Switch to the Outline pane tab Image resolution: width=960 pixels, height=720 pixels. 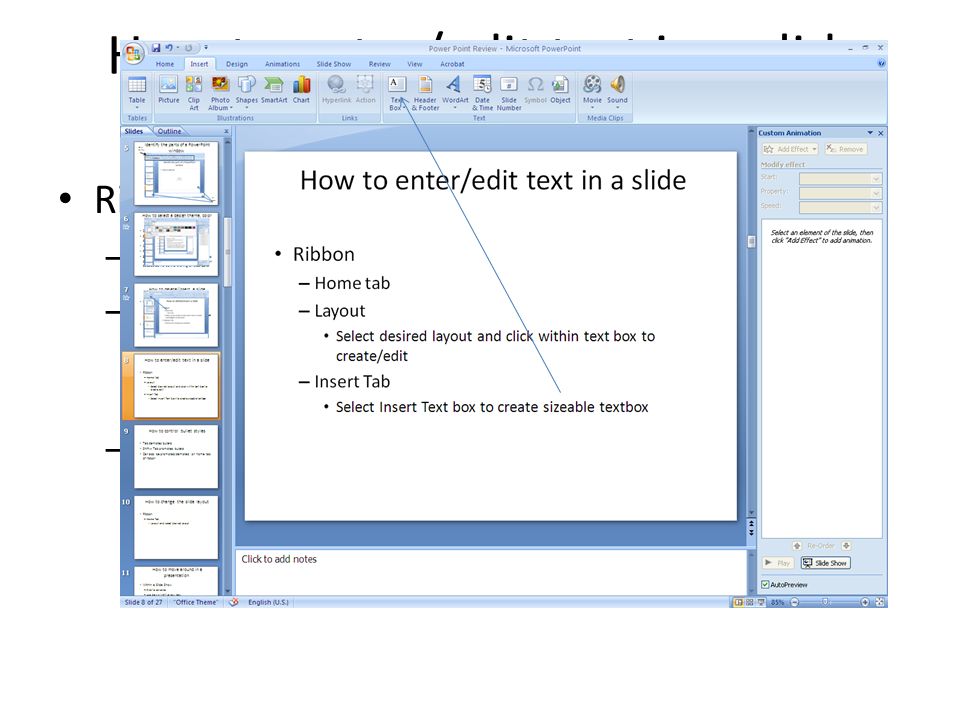point(170,131)
